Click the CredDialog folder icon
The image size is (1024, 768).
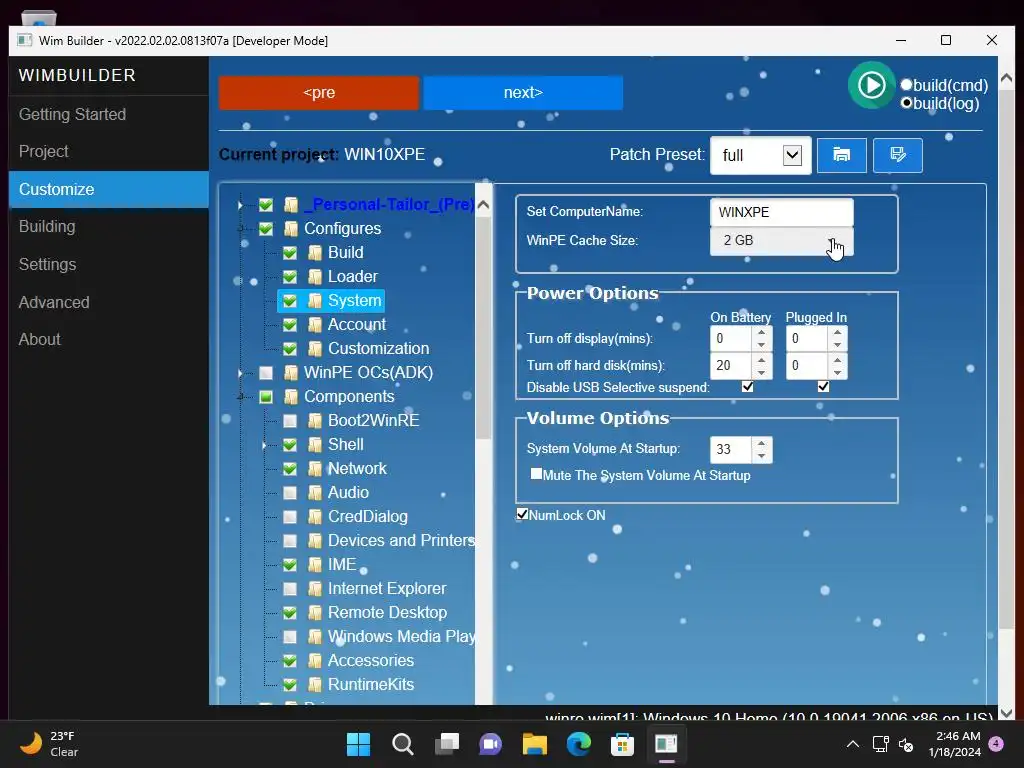(315, 517)
